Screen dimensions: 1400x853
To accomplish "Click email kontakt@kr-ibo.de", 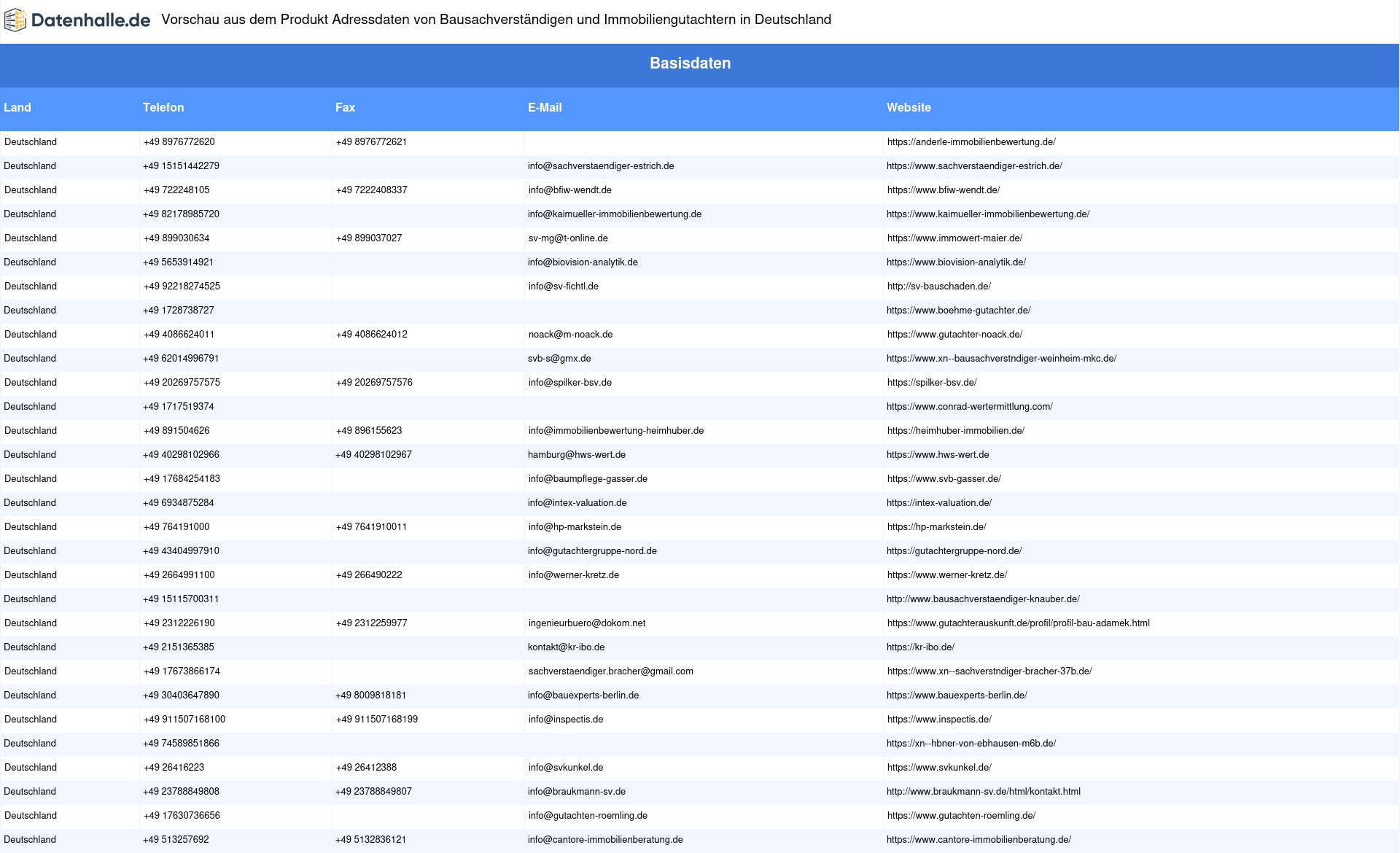I will (566, 647).
